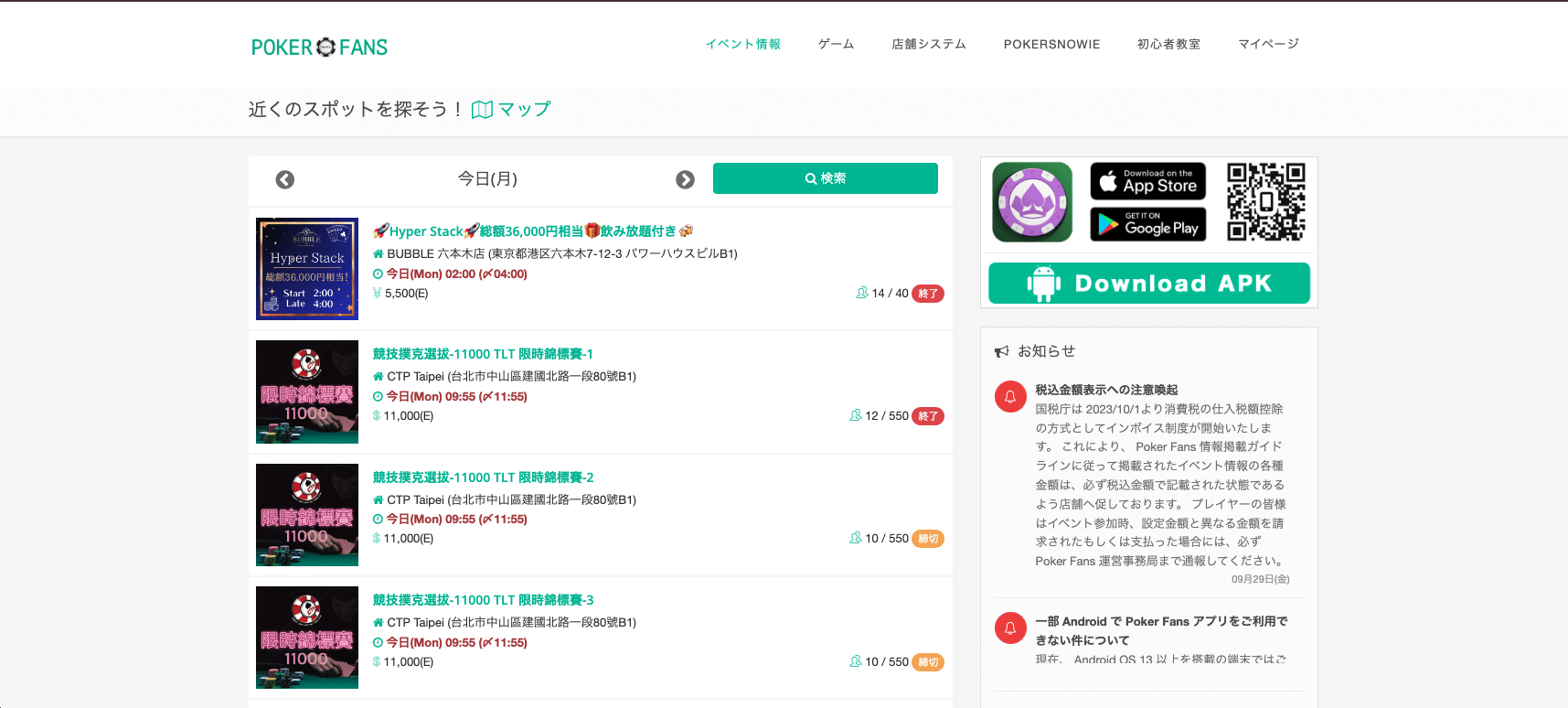
Task: Open the 初心者教室 menu
Action: tap(1168, 44)
